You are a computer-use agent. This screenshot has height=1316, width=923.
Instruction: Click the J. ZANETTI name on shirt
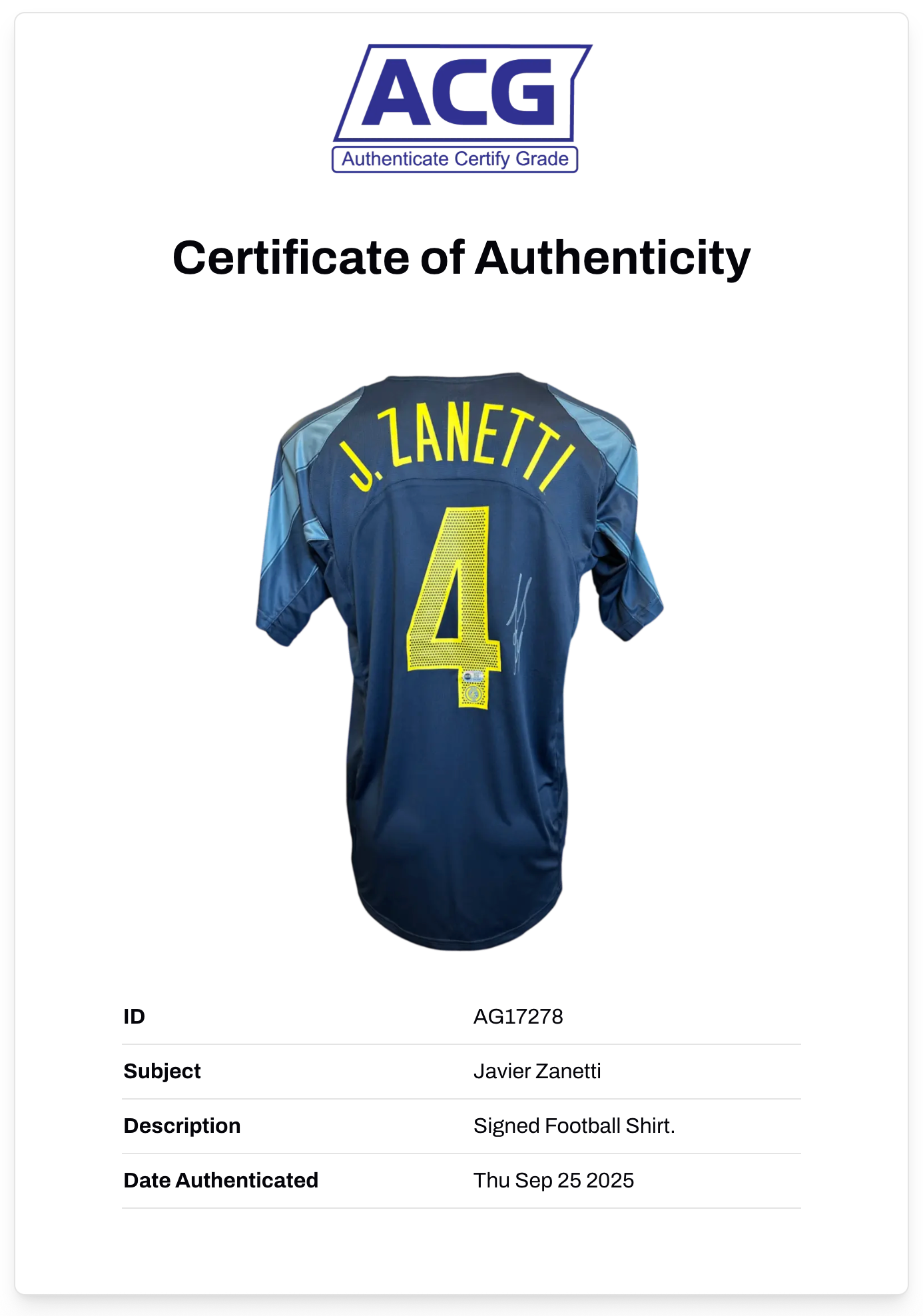point(460,442)
